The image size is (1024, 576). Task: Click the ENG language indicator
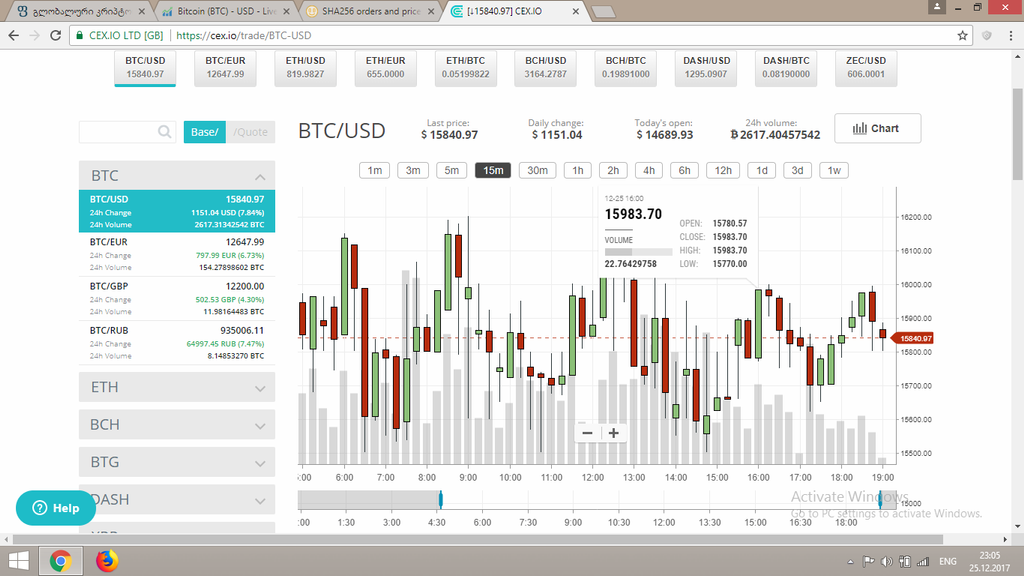click(x=948, y=562)
